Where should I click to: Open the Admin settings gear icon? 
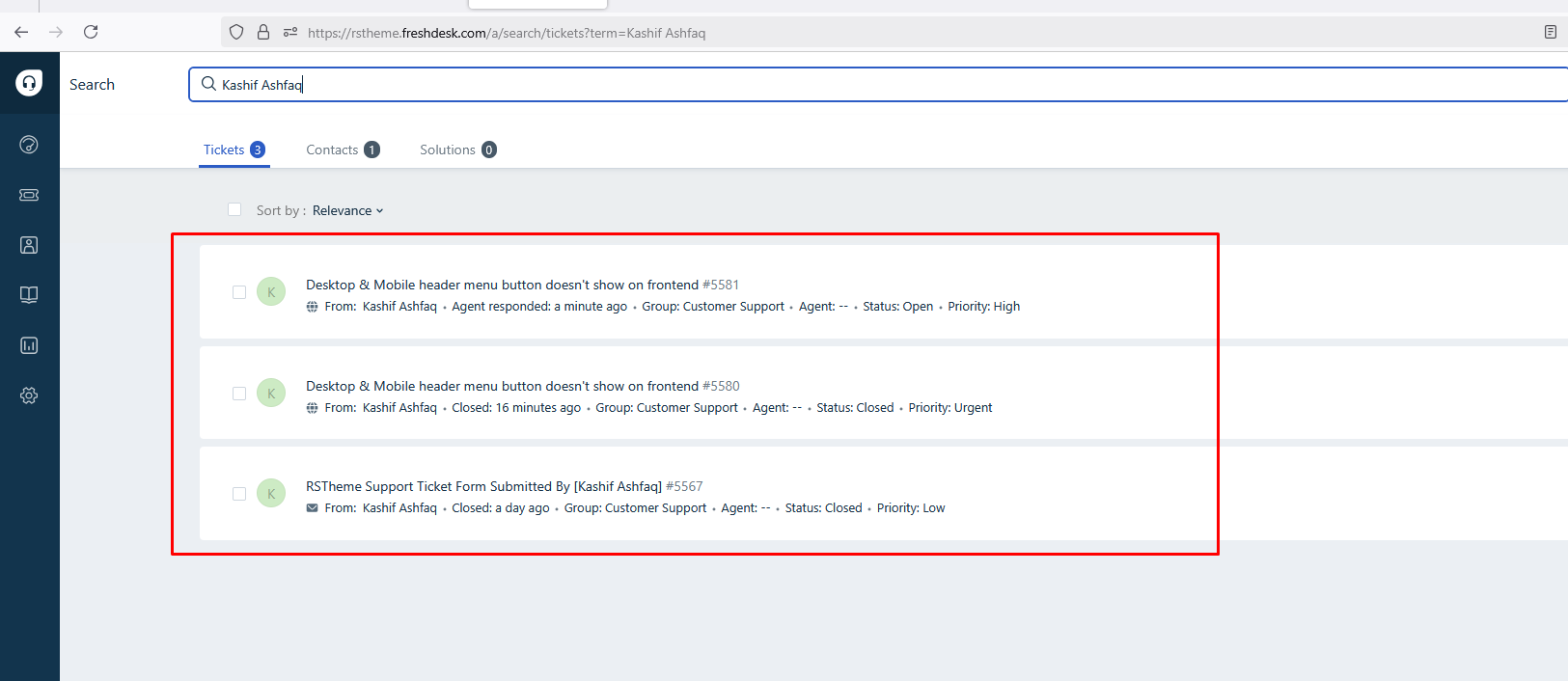29,395
